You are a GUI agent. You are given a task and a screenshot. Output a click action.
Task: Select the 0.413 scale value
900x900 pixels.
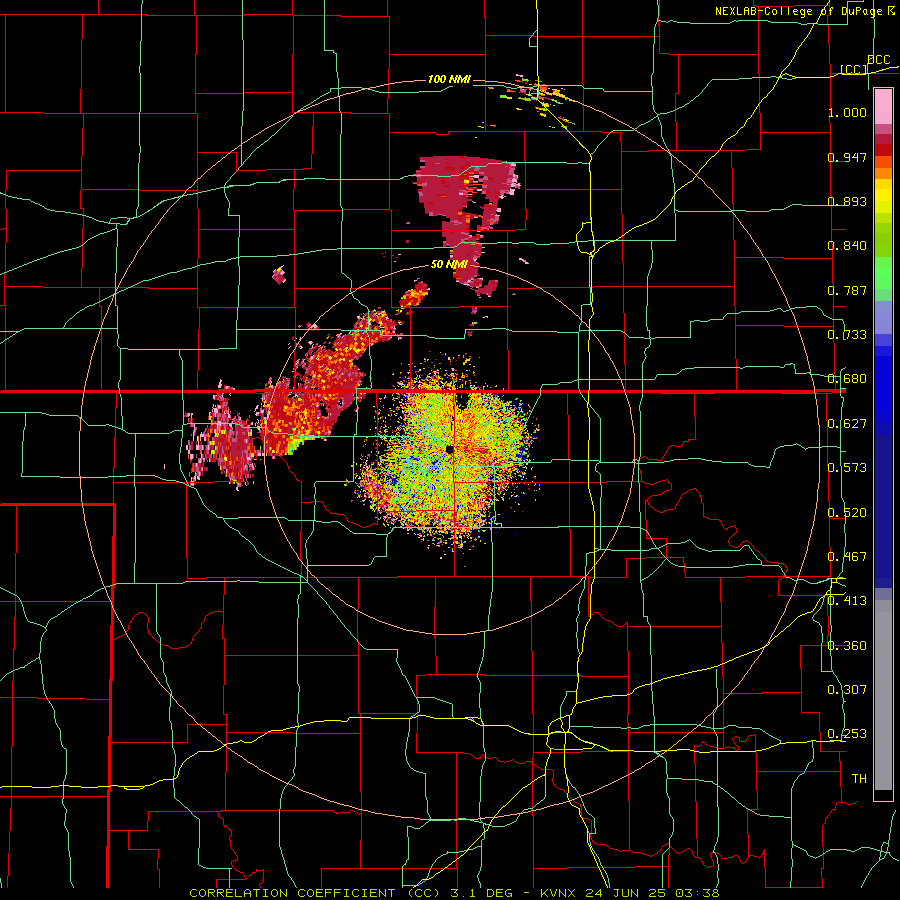(x=847, y=601)
